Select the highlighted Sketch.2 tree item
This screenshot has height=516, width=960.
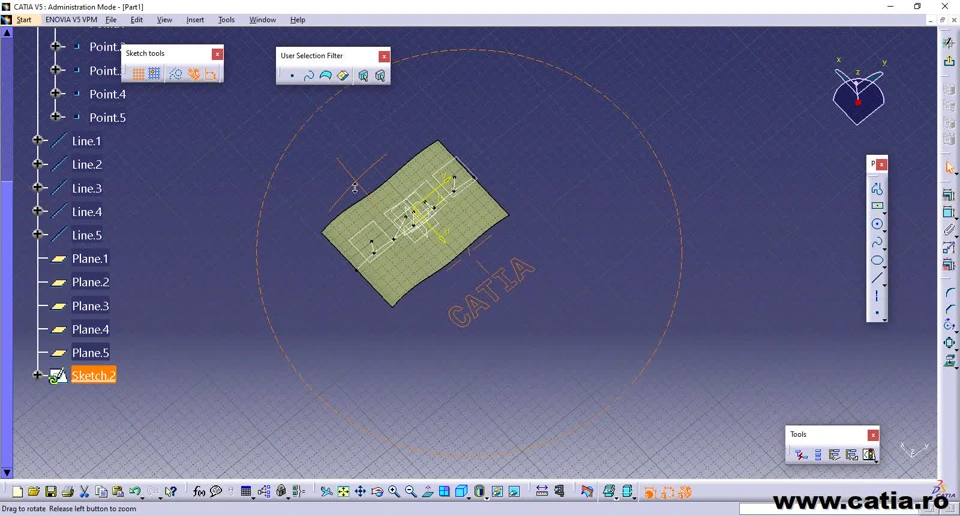point(94,376)
